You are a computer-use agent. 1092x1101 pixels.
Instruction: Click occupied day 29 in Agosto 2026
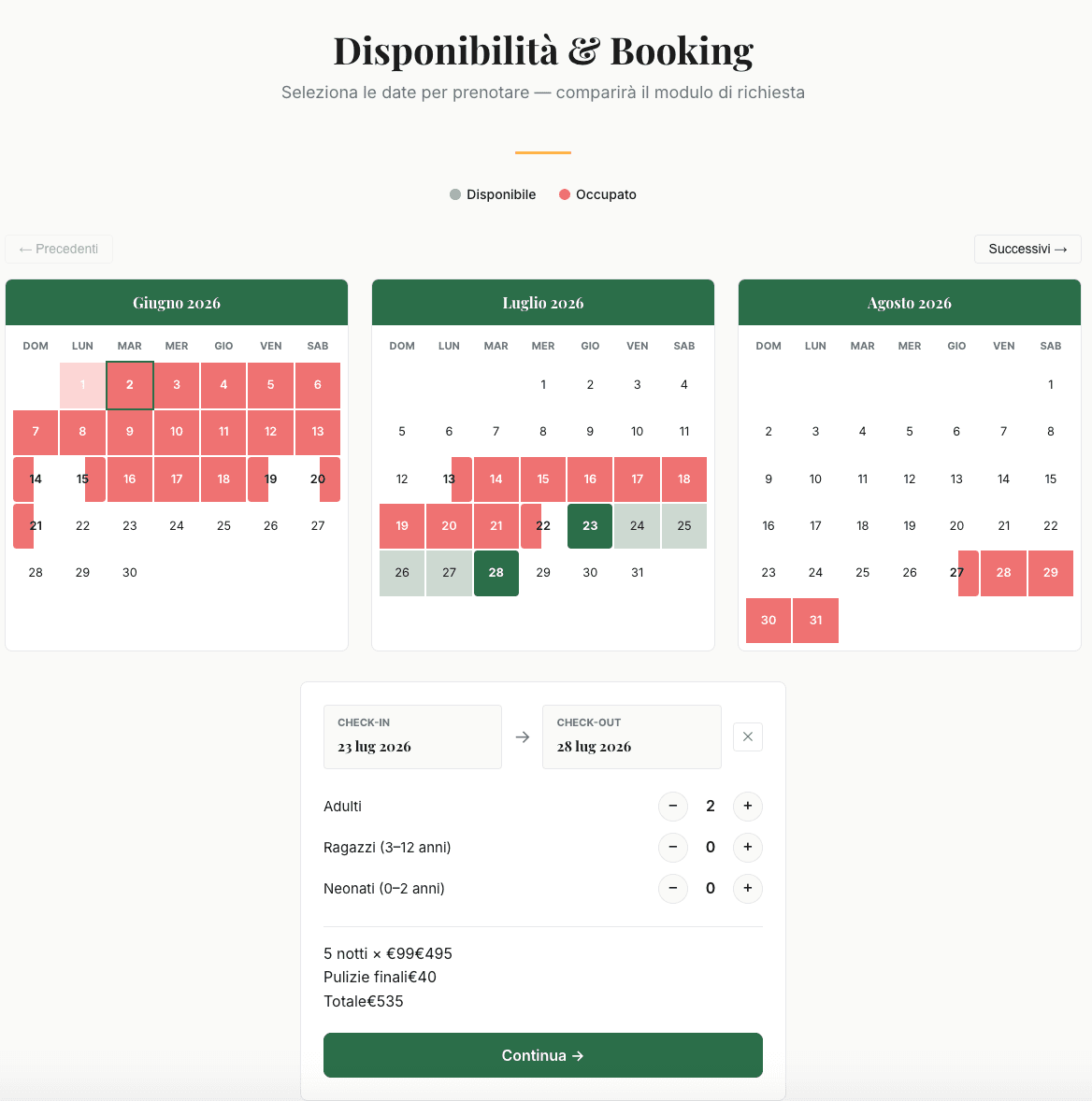(x=1051, y=573)
